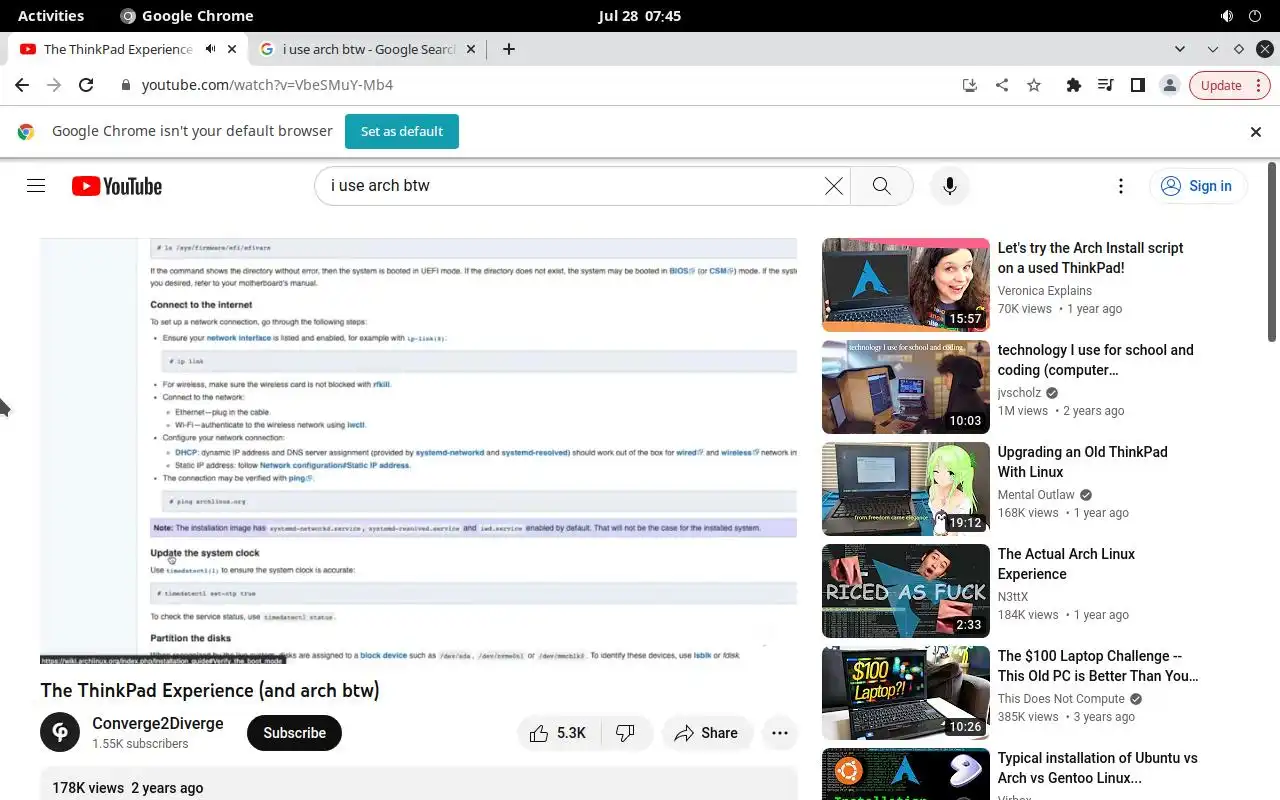The height and width of the screenshot is (800, 1280).
Task: Click the address bar URL field
Action: point(540,85)
